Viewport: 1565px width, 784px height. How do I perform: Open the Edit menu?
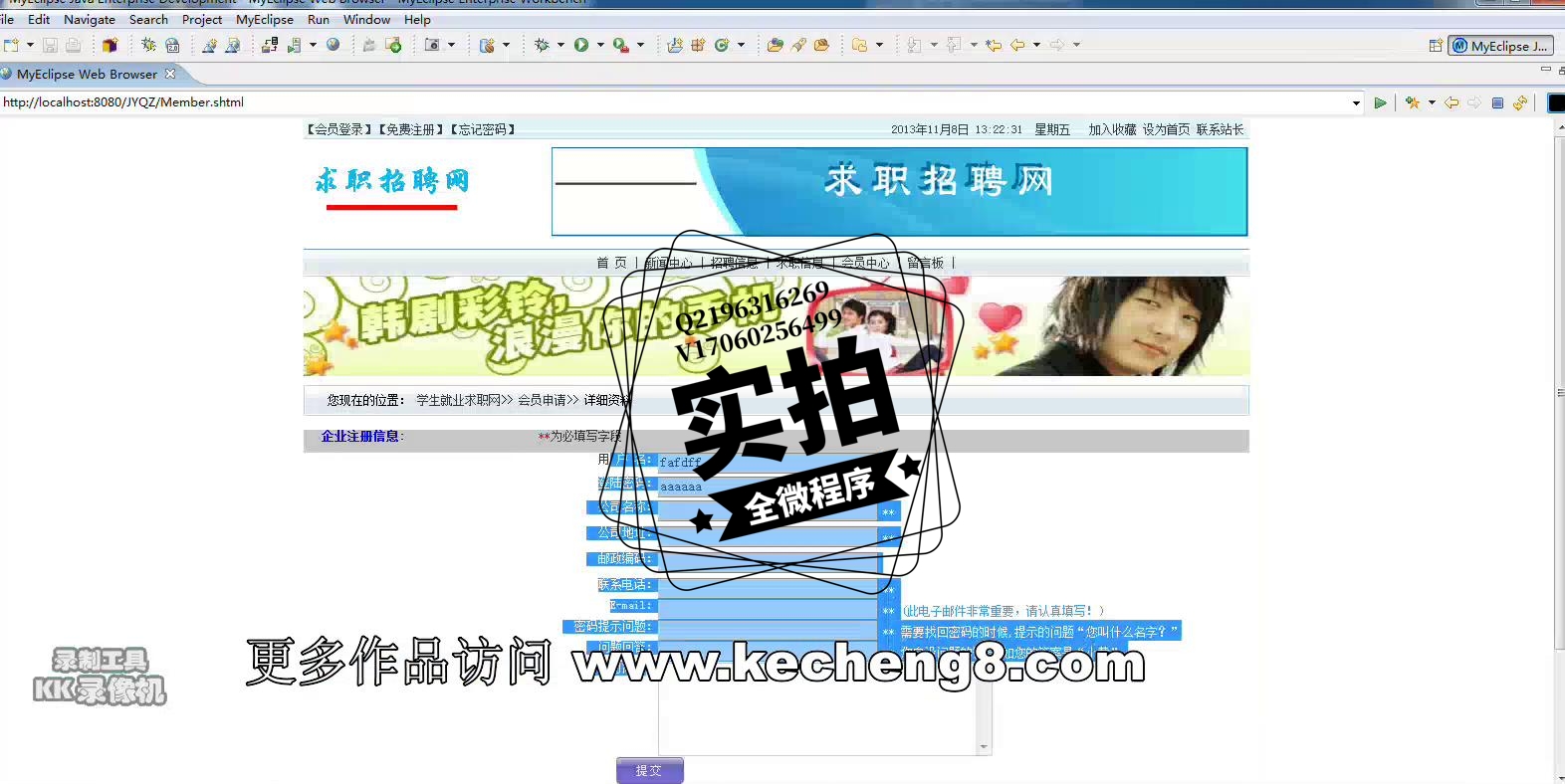coord(39,19)
